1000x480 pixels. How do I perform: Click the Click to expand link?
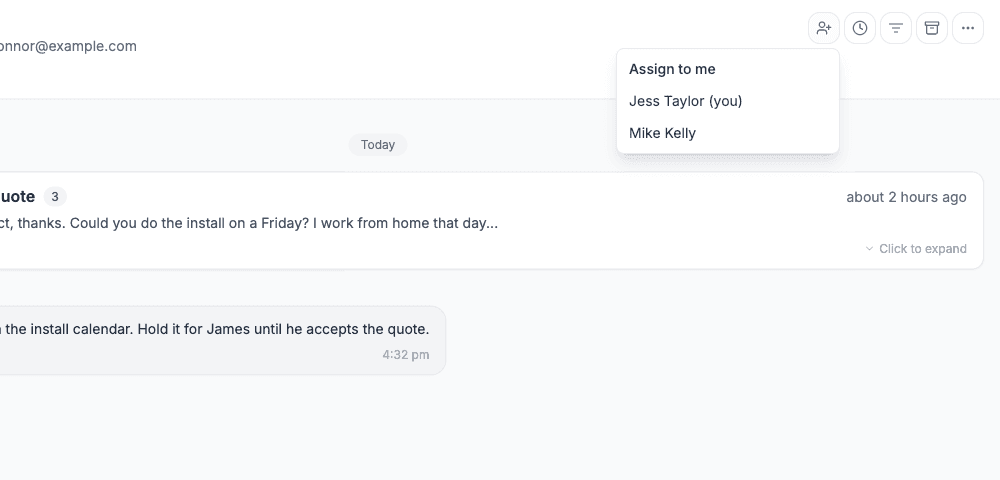922,249
